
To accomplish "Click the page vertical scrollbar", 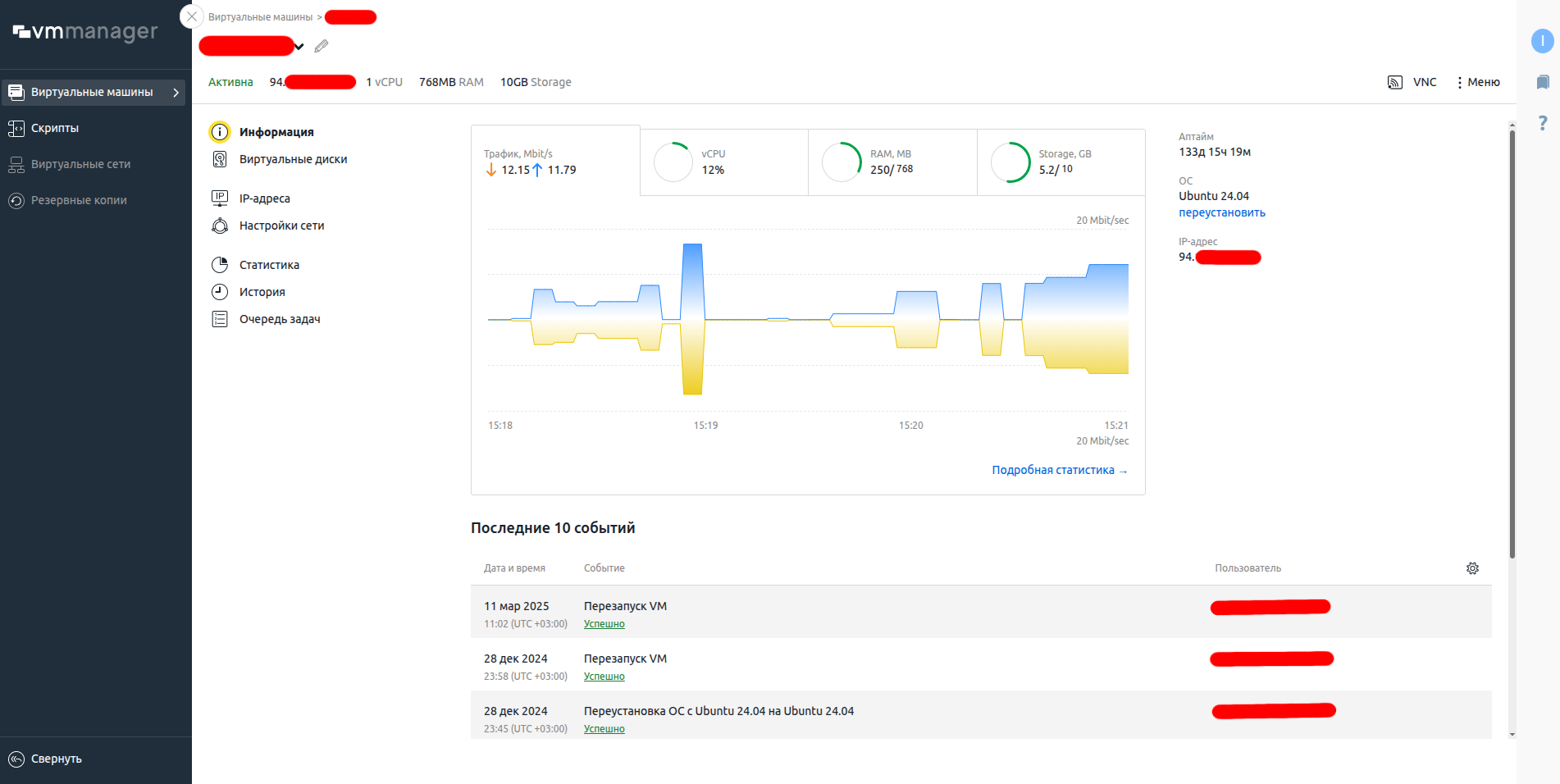I will pos(1512,344).
